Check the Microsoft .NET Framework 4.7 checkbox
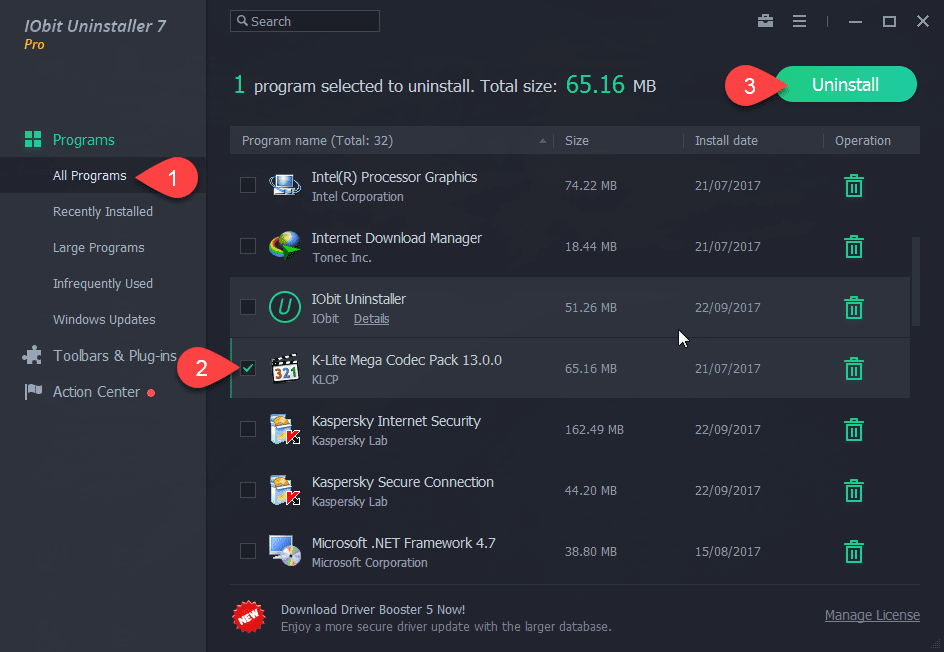The image size is (944, 652). 248,551
